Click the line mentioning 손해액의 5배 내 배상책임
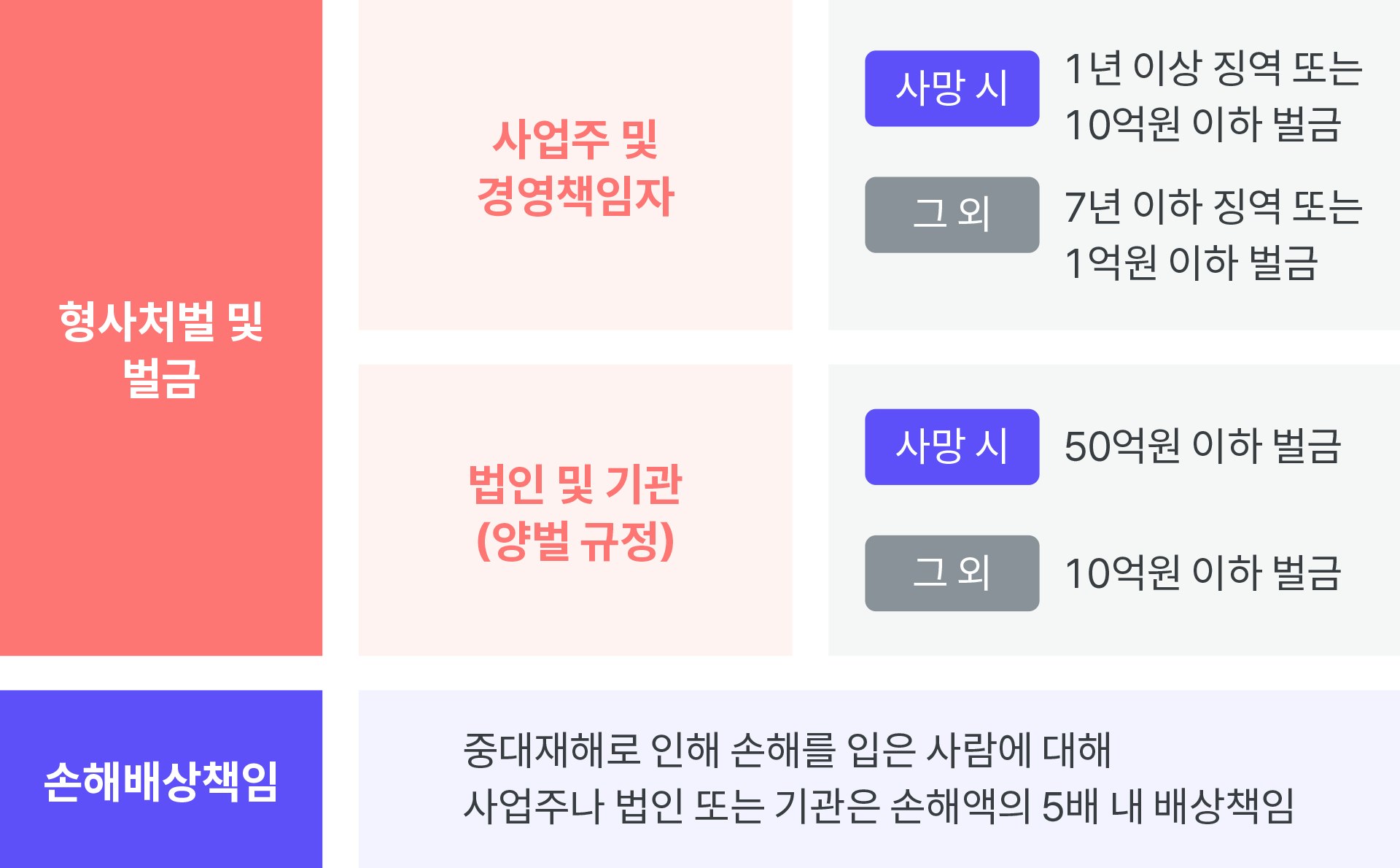This screenshot has width=1400, height=868. [879, 807]
